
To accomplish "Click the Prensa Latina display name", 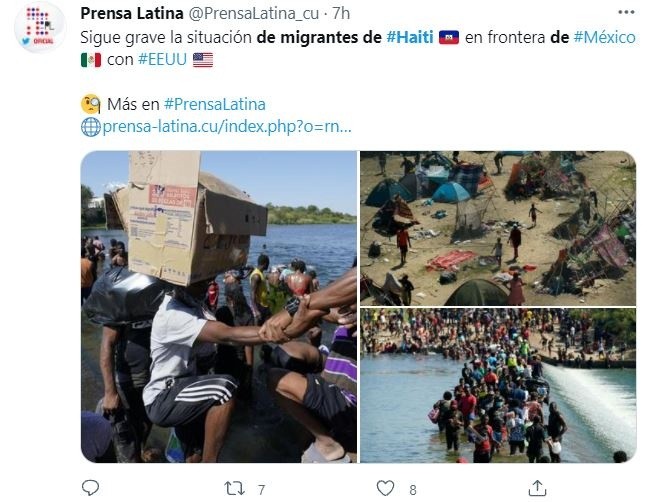I will [132, 14].
